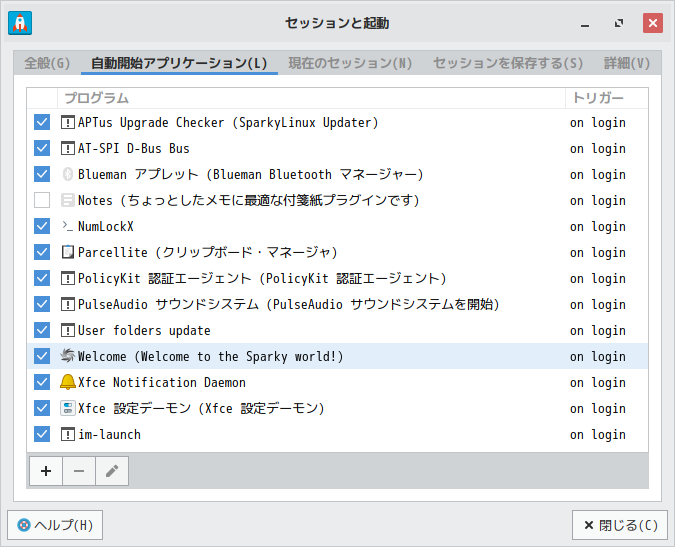This screenshot has height=547, width=675.
Task: Remove selected entry with minus button
Action: click(79, 471)
